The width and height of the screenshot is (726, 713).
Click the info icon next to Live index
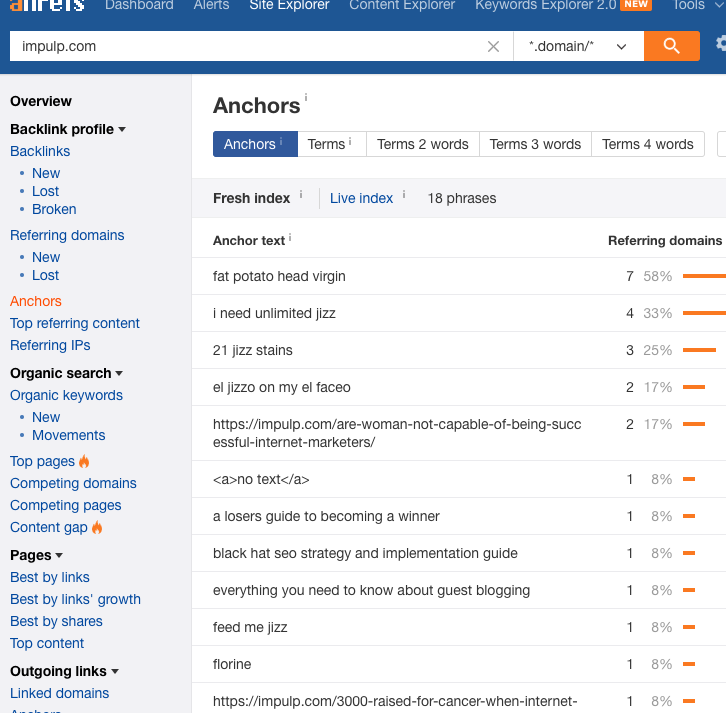coord(404,194)
